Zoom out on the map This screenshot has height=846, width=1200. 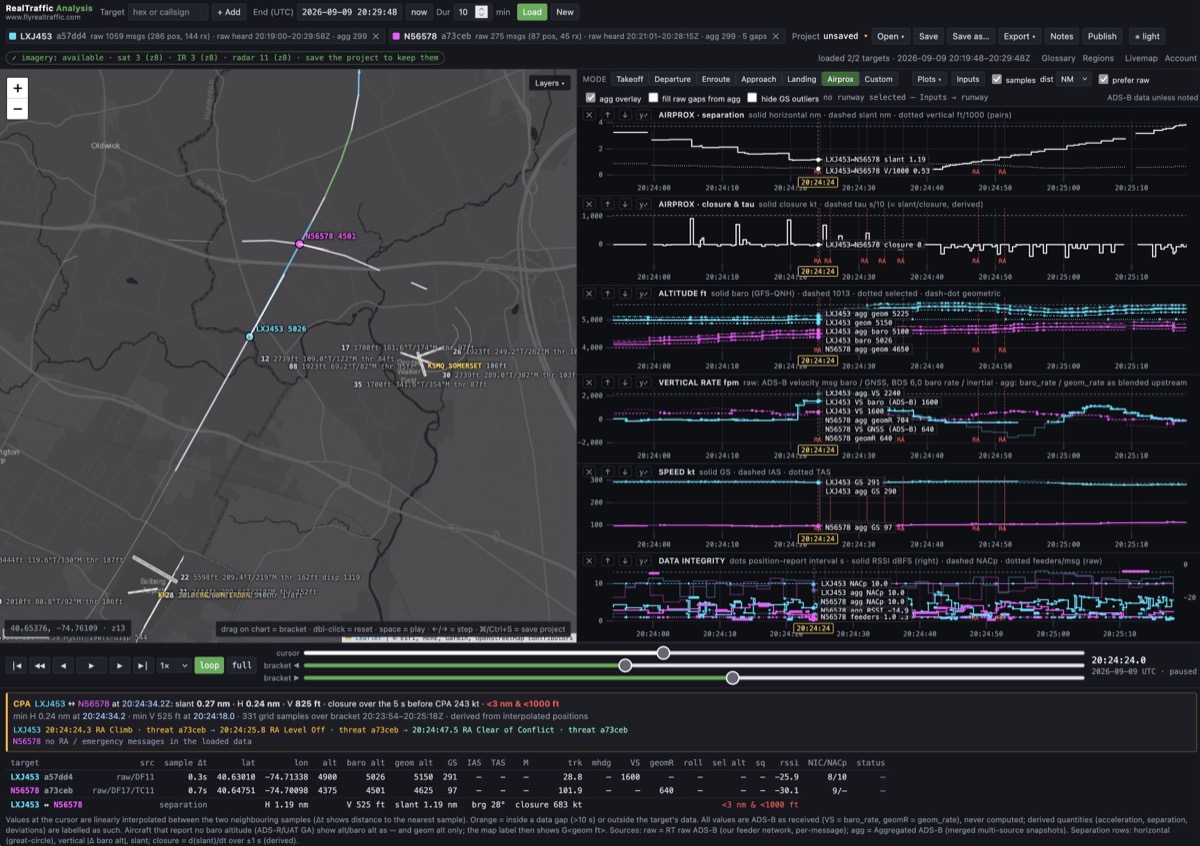click(x=18, y=109)
